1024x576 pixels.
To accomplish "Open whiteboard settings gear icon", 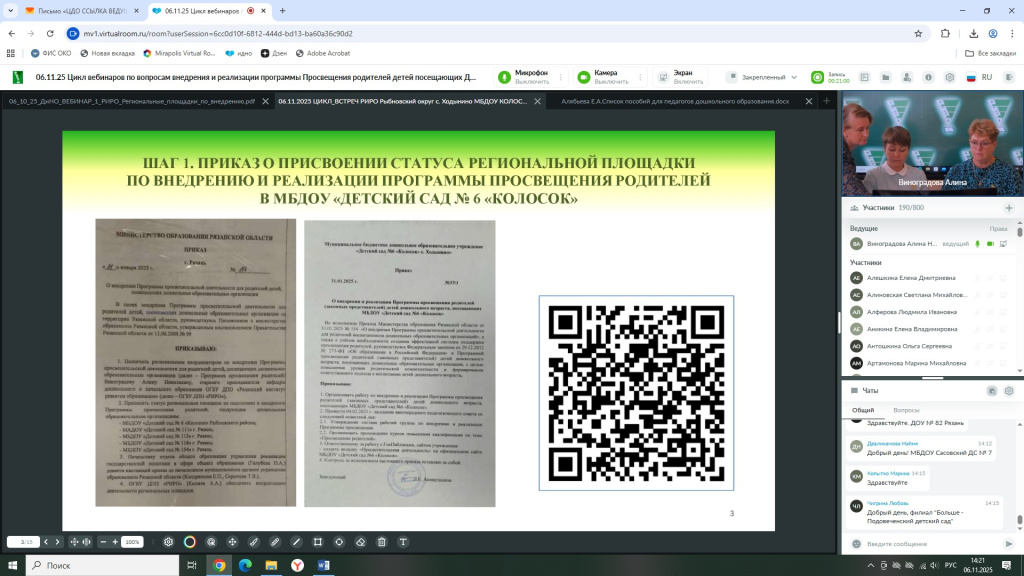I will coord(168,541).
